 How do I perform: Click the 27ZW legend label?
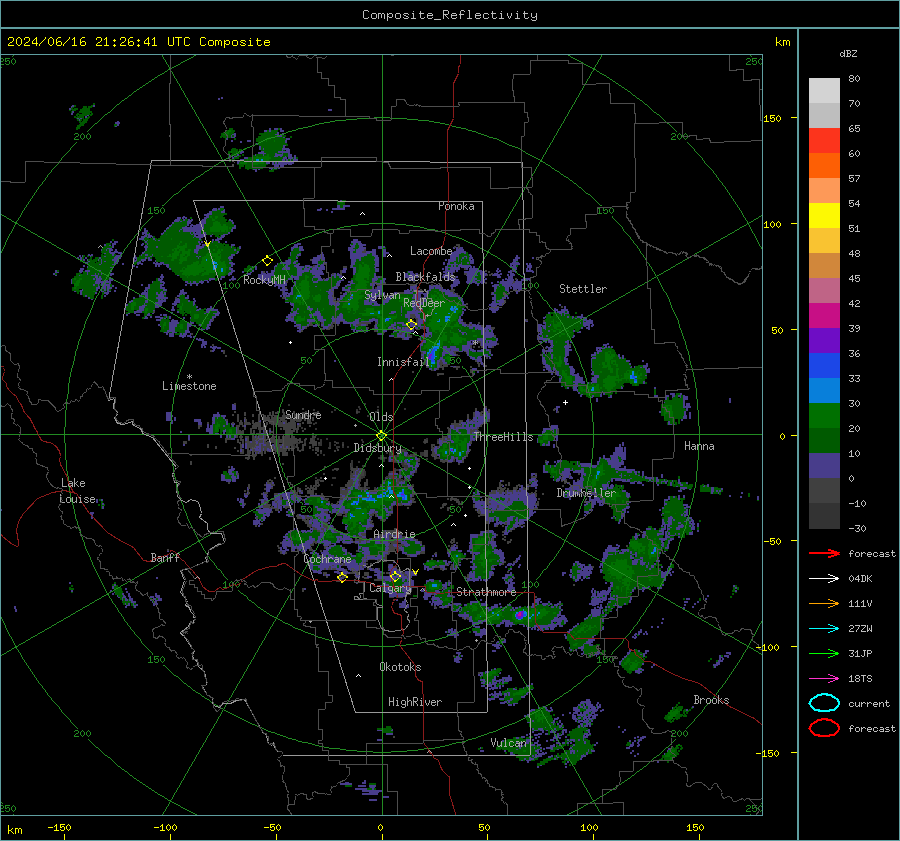860,629
